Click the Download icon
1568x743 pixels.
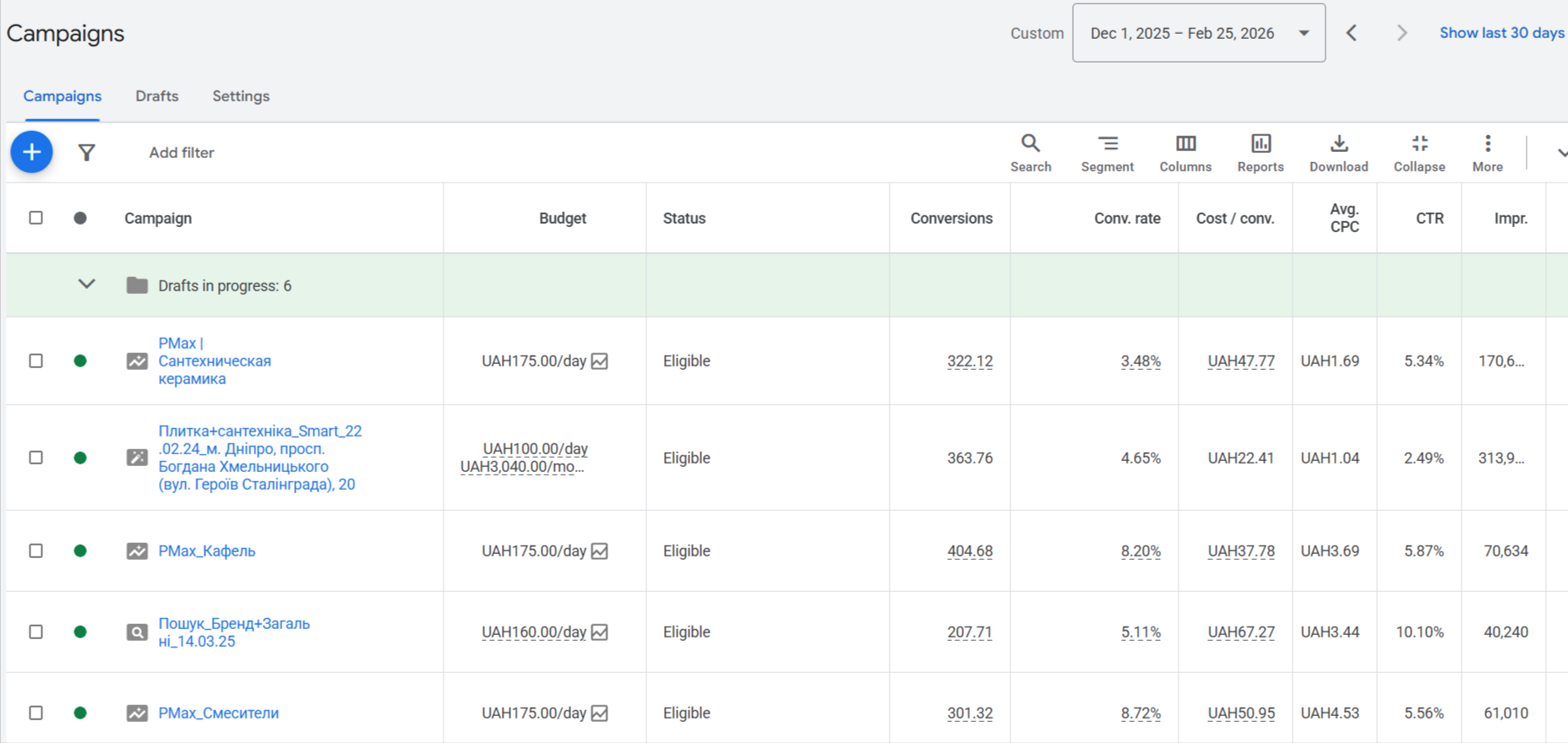pos(1338,153)
